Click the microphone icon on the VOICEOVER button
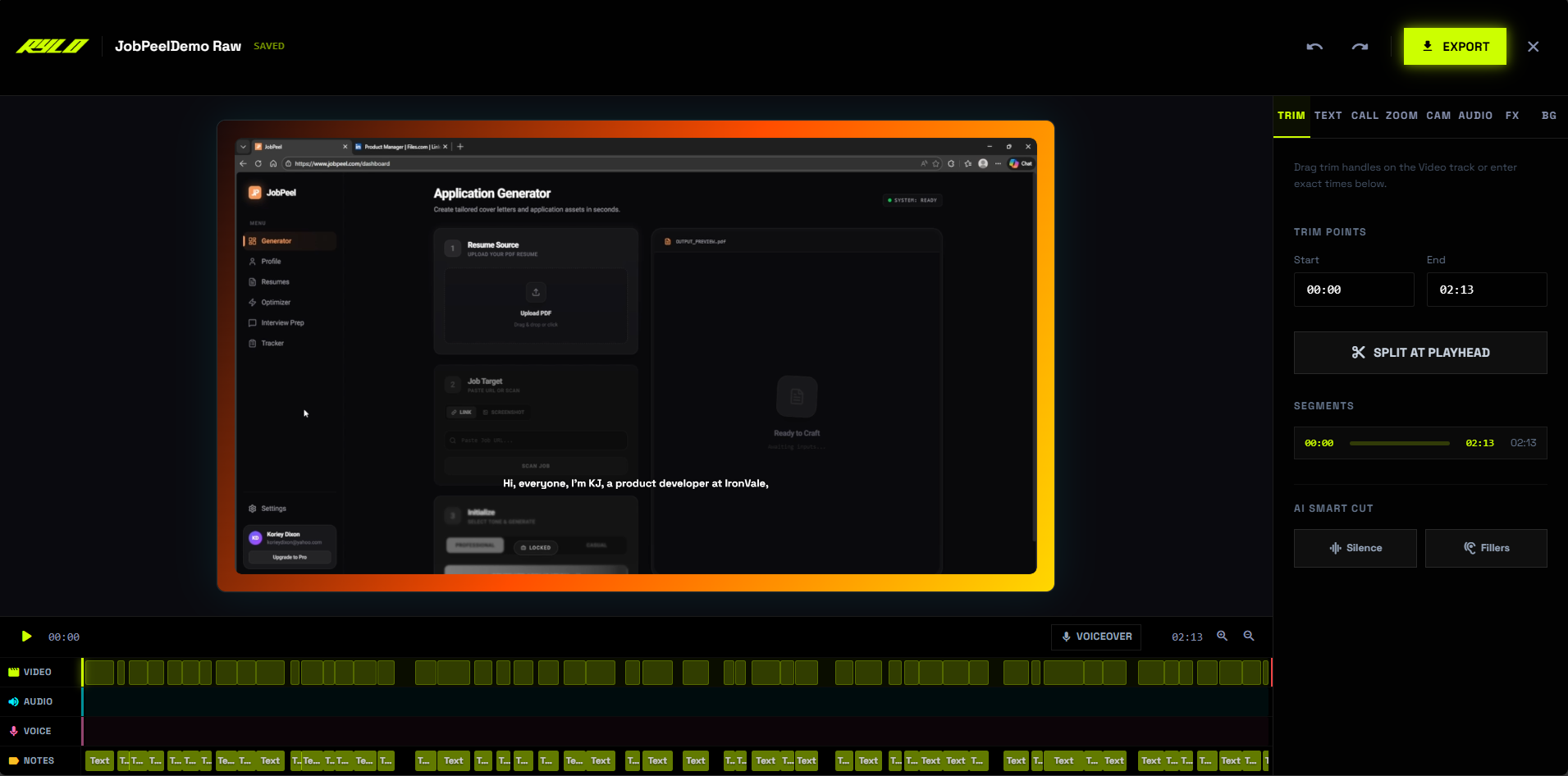 pos(1066,637)
